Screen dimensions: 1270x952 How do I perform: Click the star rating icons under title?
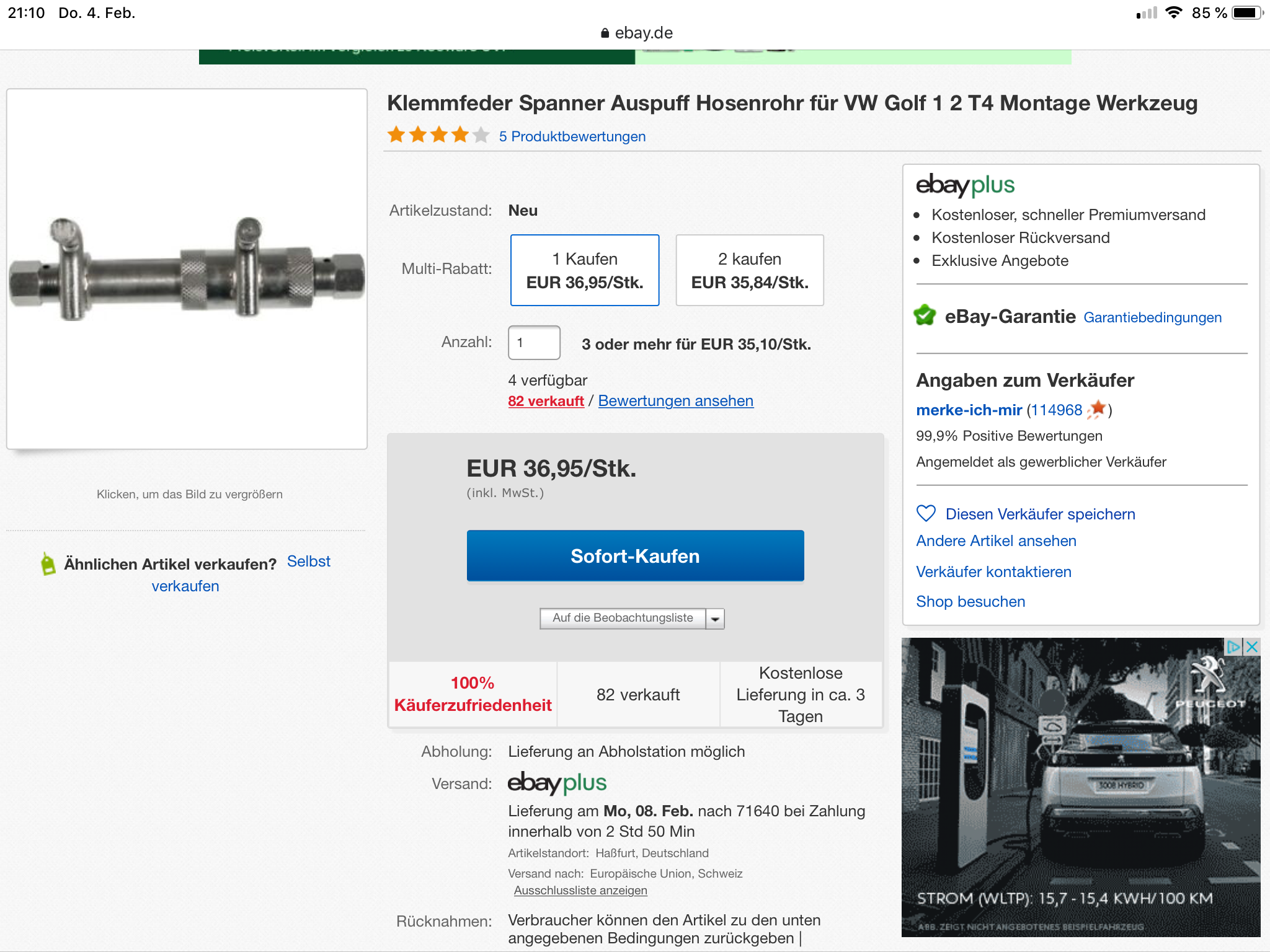pyautogui.click(x=438, y=134)
